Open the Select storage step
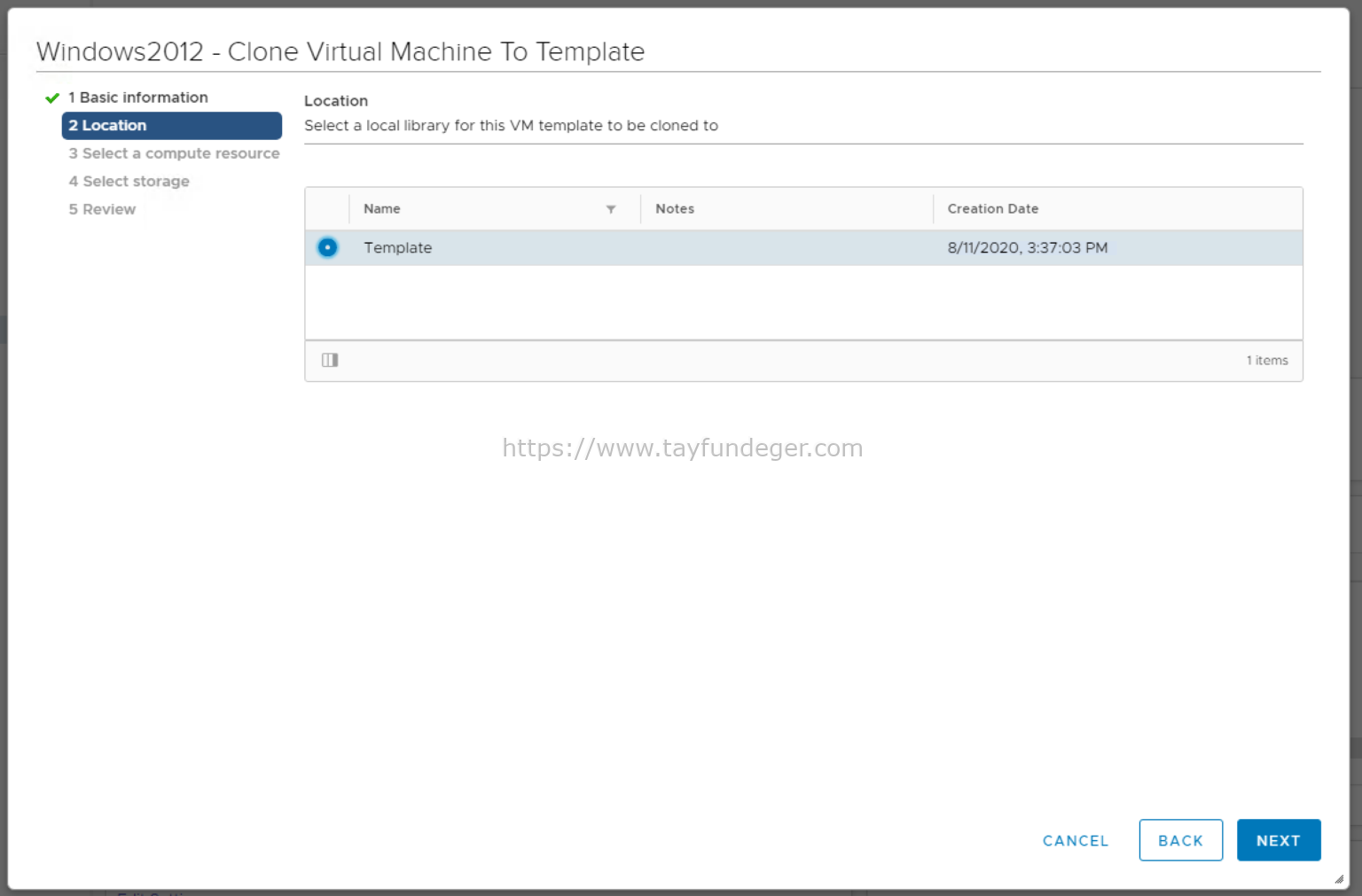 (129, 181)
